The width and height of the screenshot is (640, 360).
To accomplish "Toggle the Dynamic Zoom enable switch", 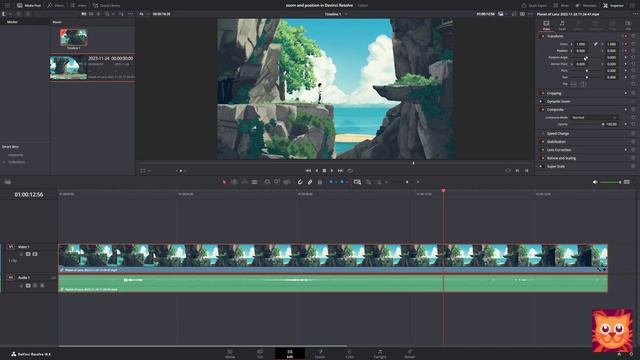I will pyautogui.click(x=541, y=102).
